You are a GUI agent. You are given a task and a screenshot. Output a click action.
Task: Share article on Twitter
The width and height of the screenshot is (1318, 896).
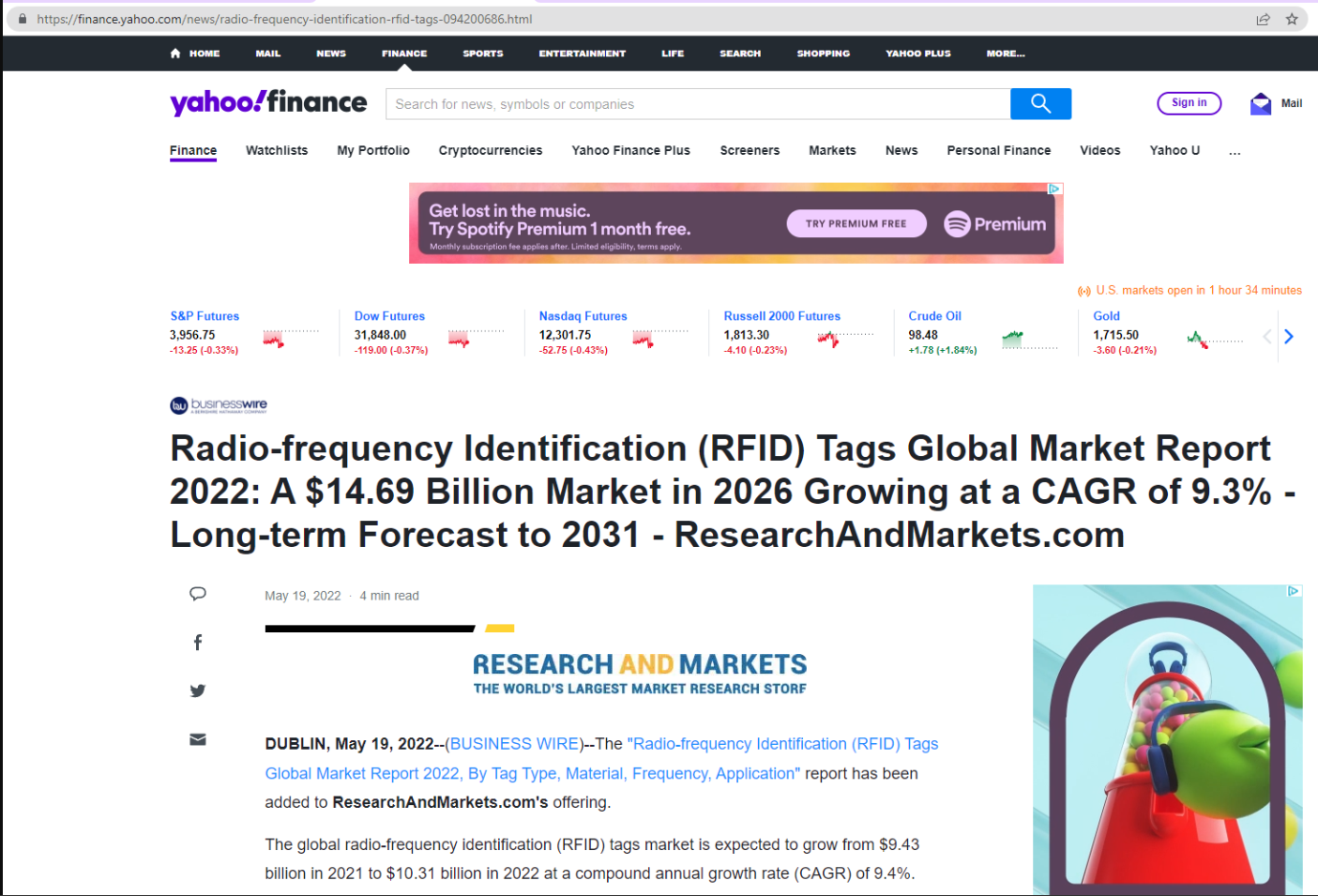198,691
